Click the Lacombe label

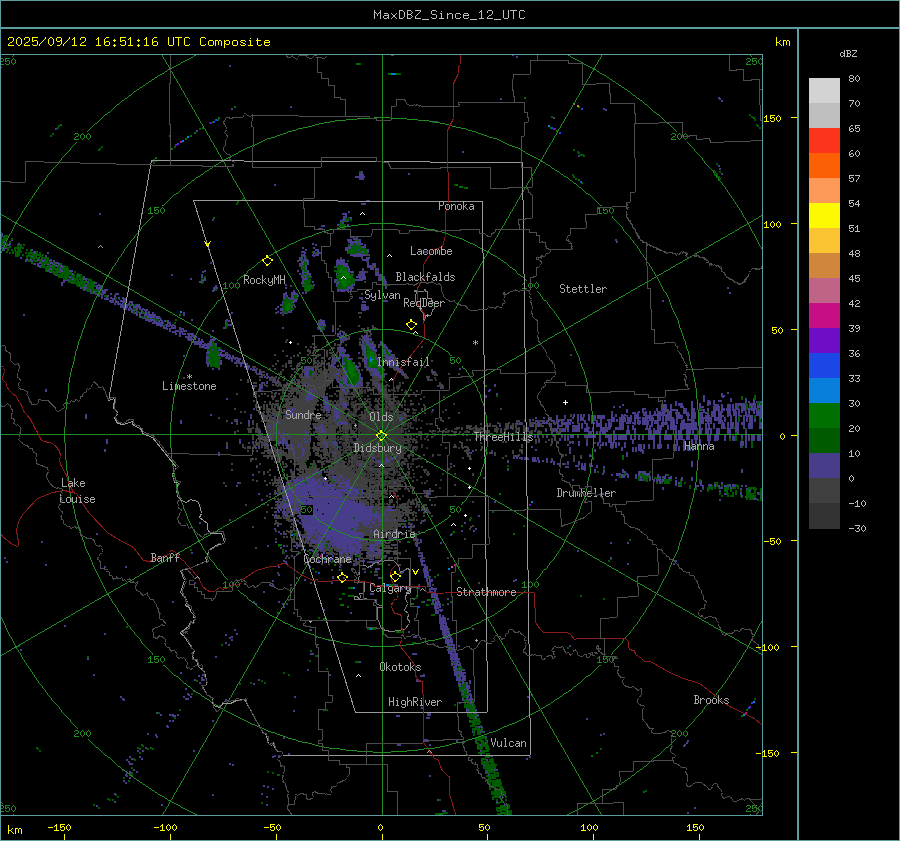(x=431, y=251)
